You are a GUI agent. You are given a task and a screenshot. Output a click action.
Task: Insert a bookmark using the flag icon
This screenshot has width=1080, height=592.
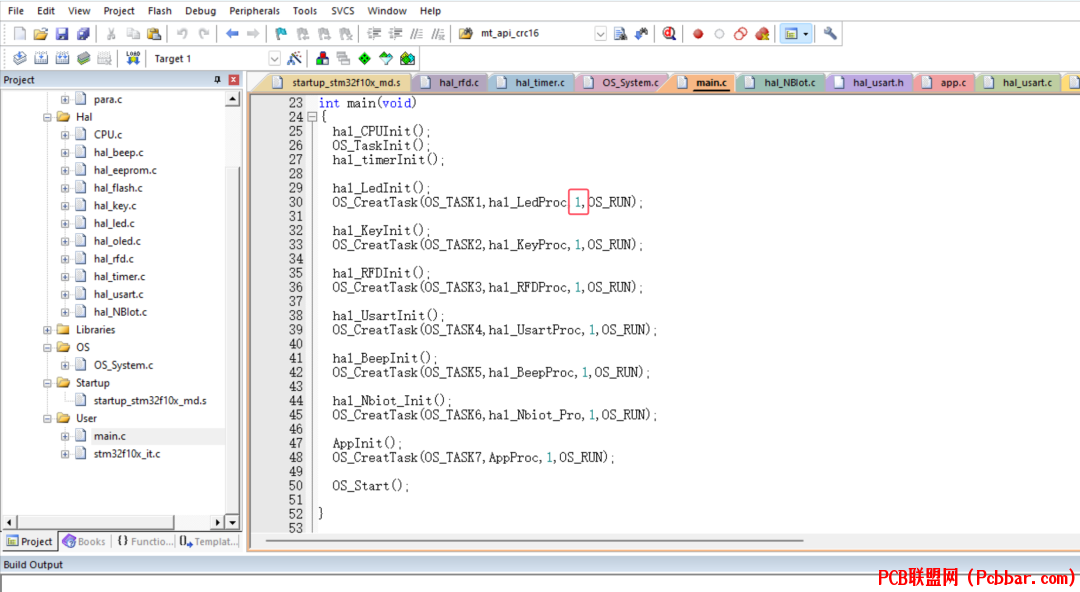pos(281,34)
